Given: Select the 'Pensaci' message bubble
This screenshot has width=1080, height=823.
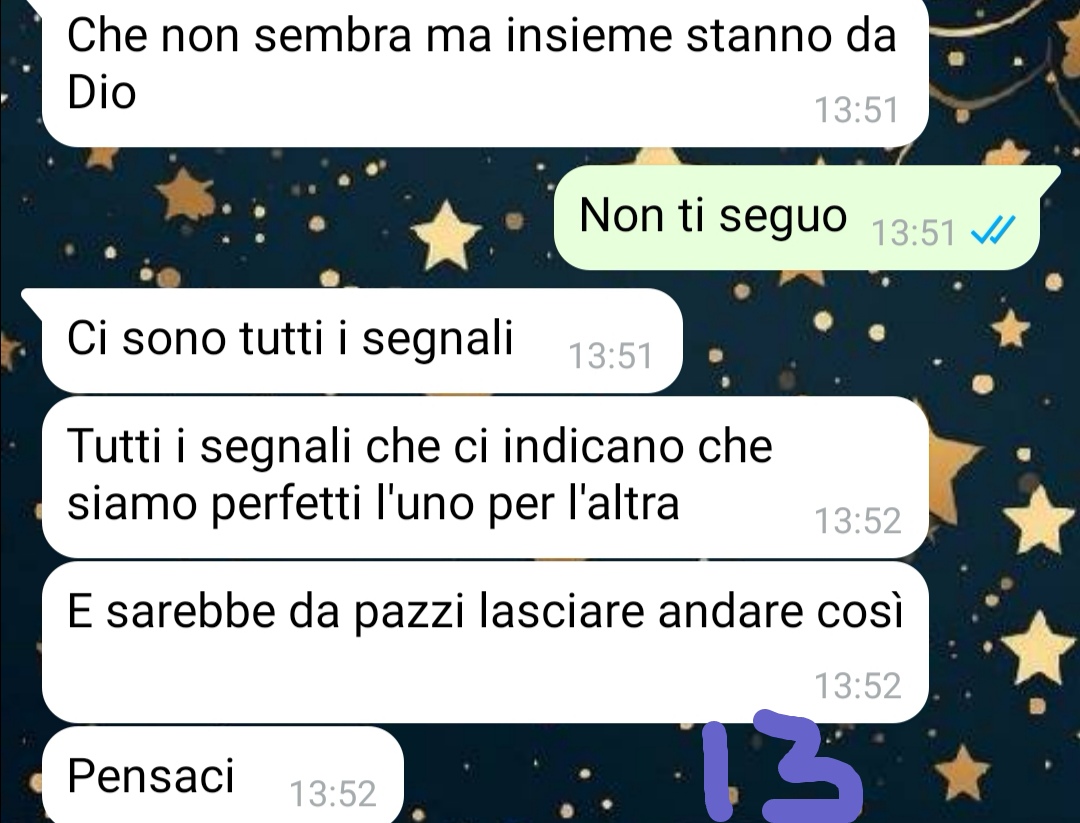Looking at the screenshot, I should pyautogui.click(x=222, y=775).
